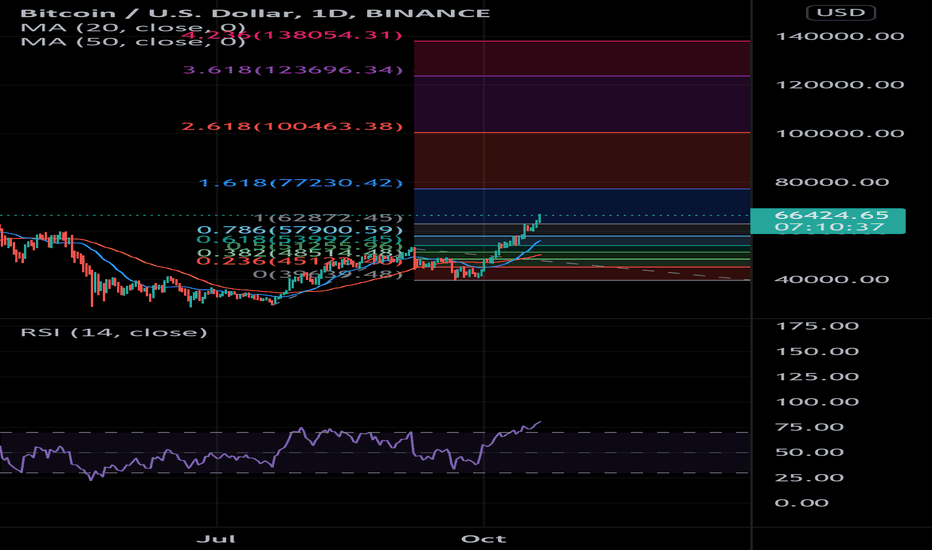Click the Oct time axis label
The width and height of the screenshot is (932, 550).
(483, 539)
